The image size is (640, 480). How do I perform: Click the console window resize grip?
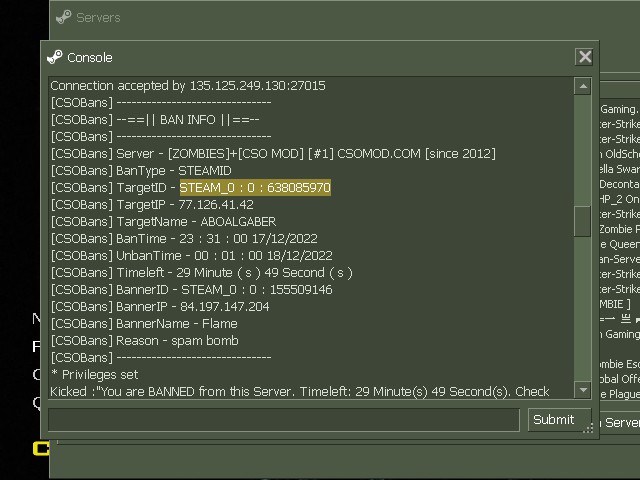click(x=589, y=427)
